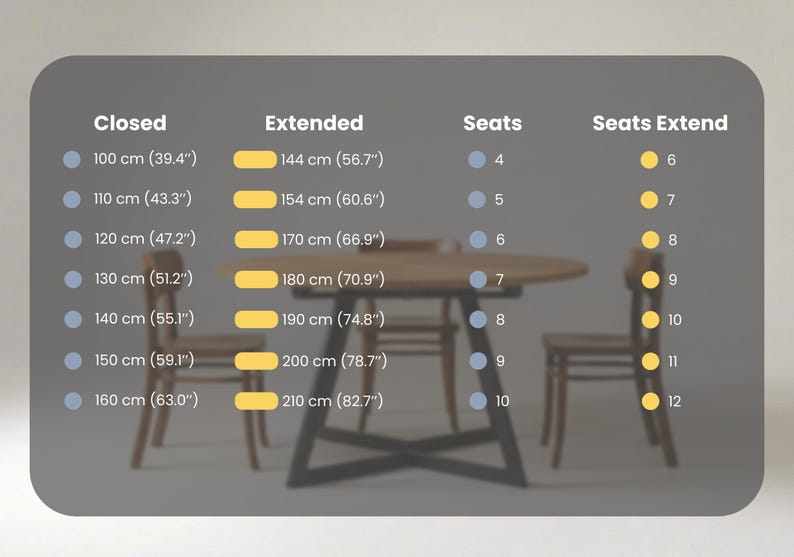Click the 120 cm (47.2") closed size text
The image size is (794, 557).
point(145,238)
